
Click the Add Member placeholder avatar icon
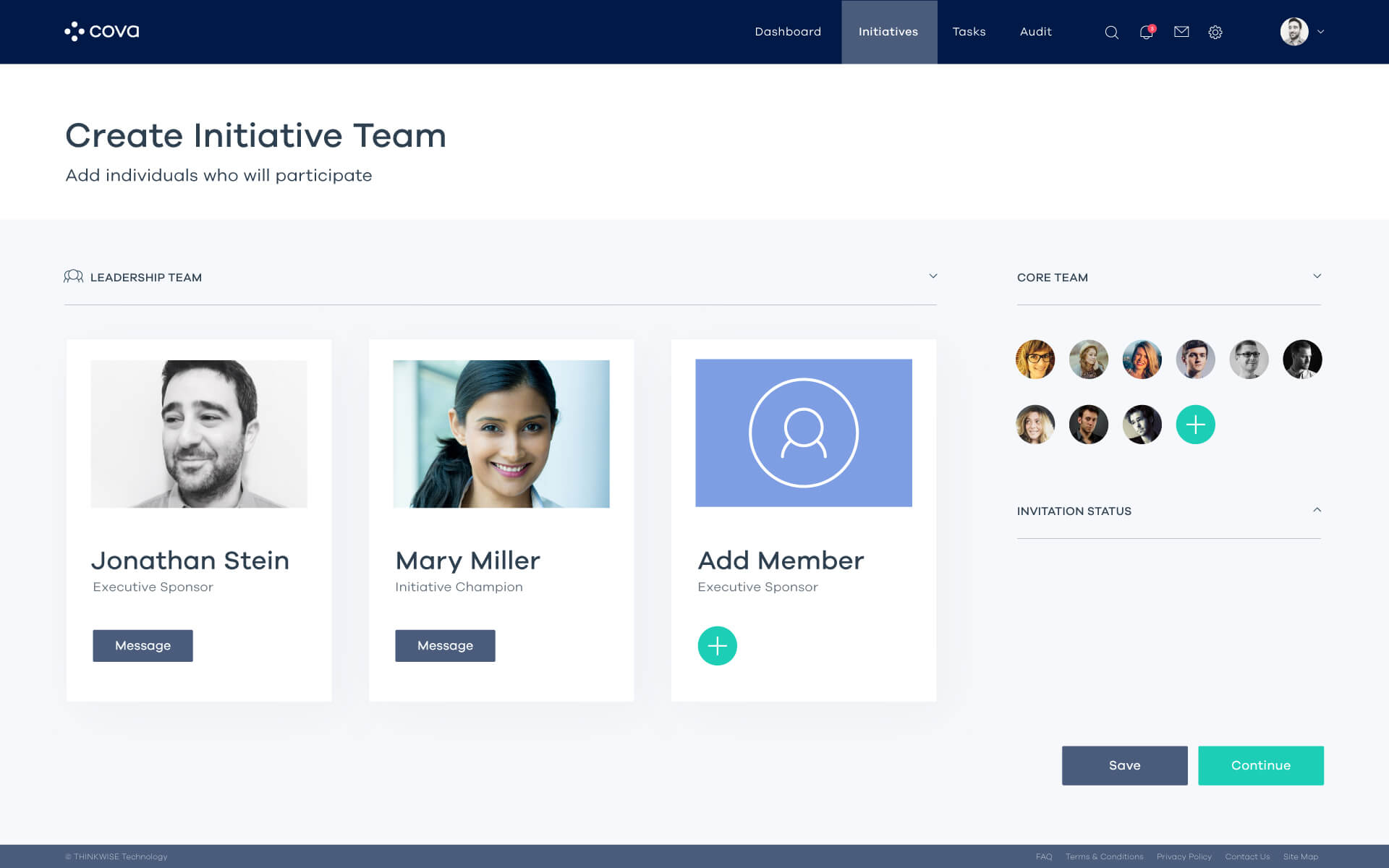(x=803, y=433)
